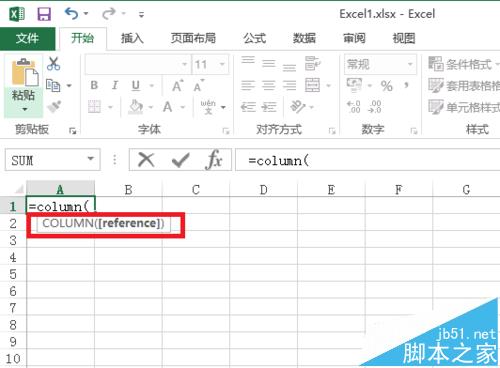Open the 剪贴板 dialog launcher
500x368 pixels.
(x=72, y=131)
